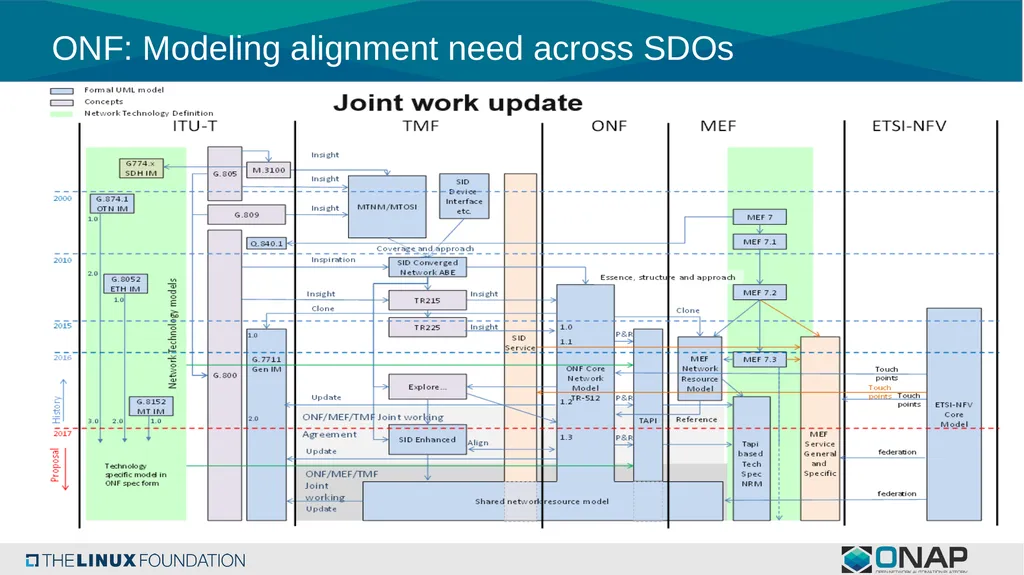The width and height of the screenshot is (1024, 575).
Task: Click the ONF column header
Action: pos(609,125)
